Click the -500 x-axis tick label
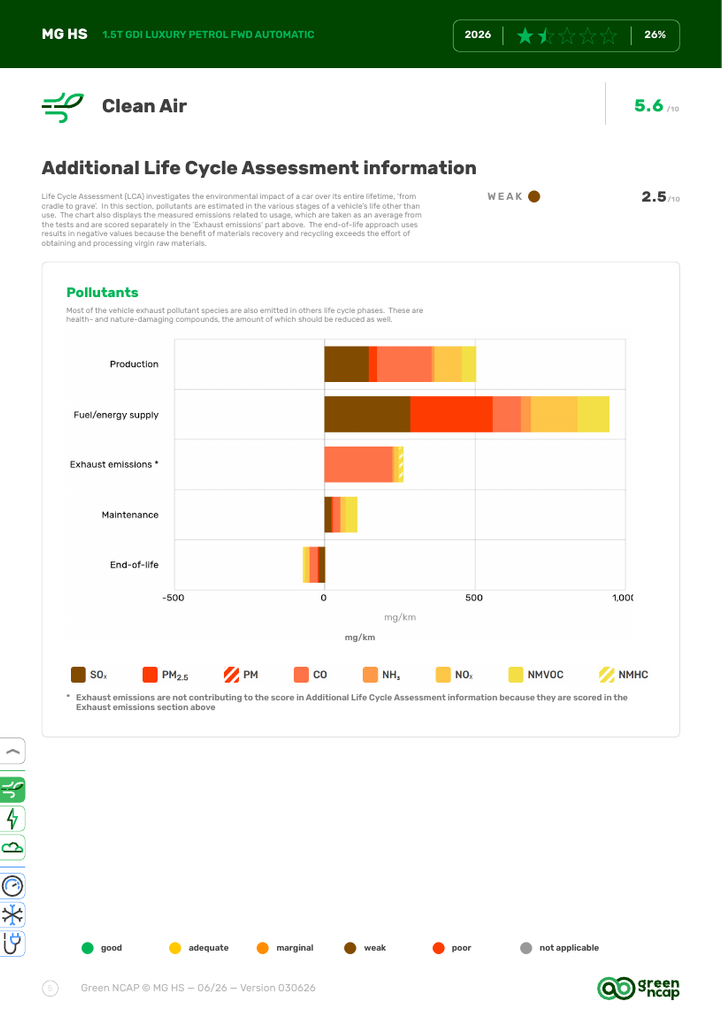 [x=173, y=598]
